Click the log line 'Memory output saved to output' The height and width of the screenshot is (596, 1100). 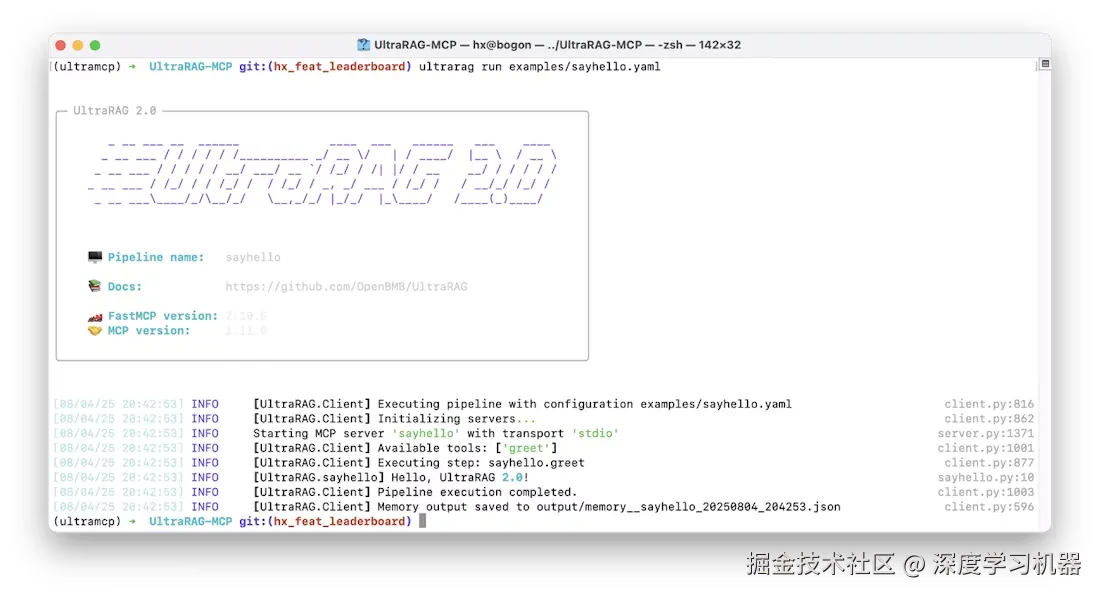(x=546, y=507)
